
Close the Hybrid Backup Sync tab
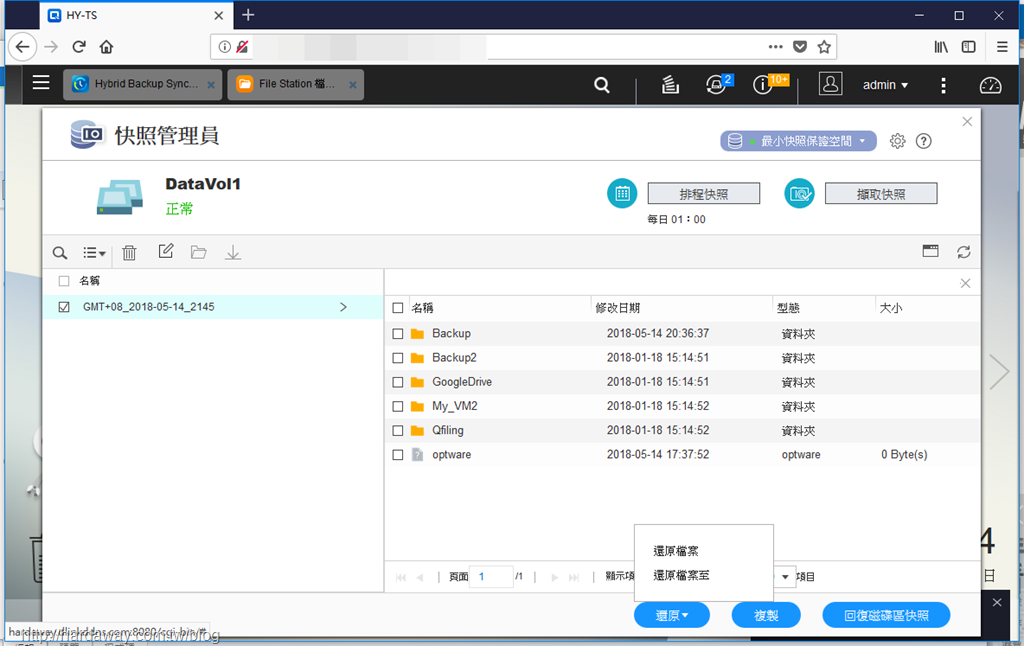pos(211,85)
